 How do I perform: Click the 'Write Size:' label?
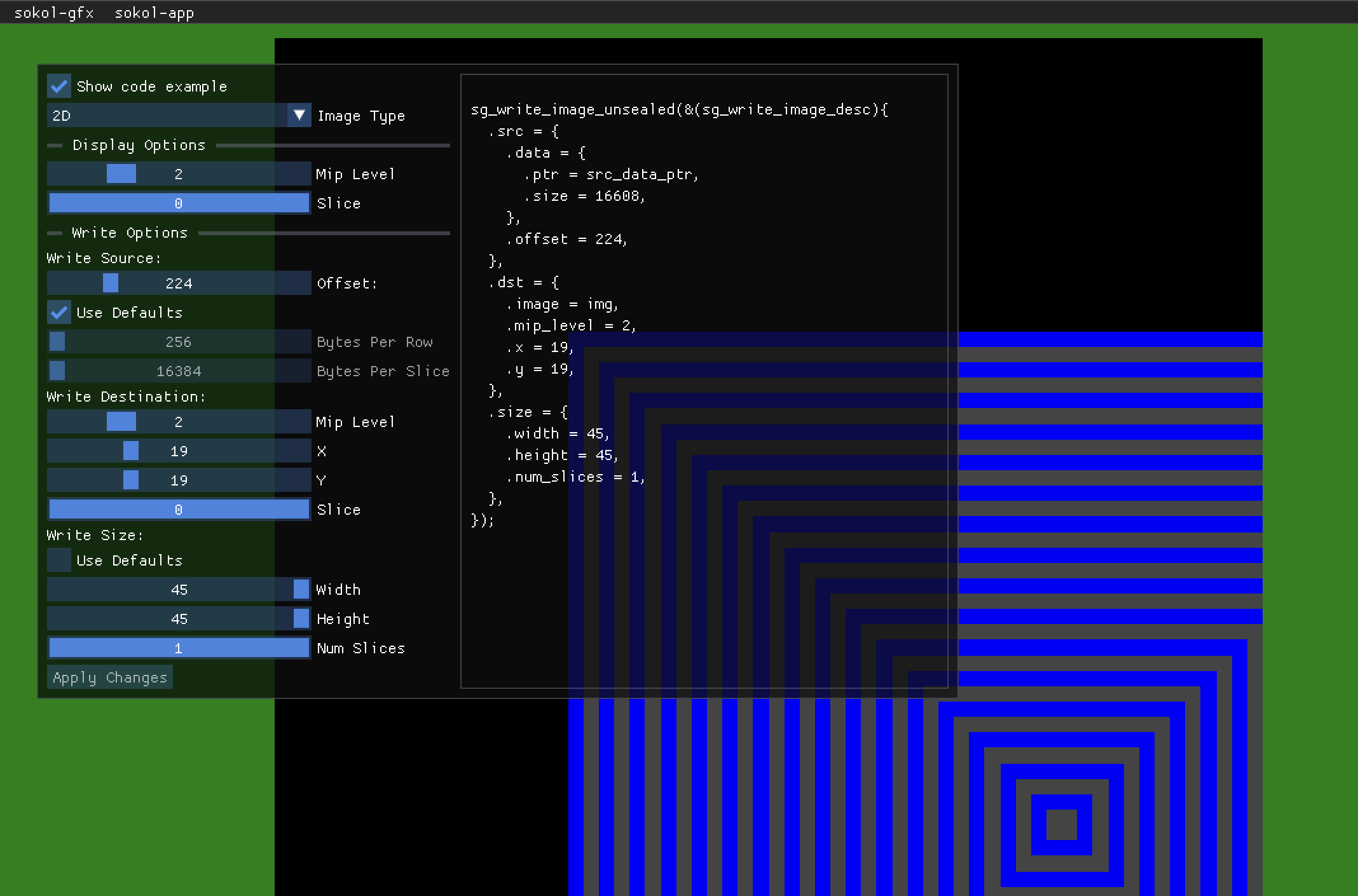95,535
